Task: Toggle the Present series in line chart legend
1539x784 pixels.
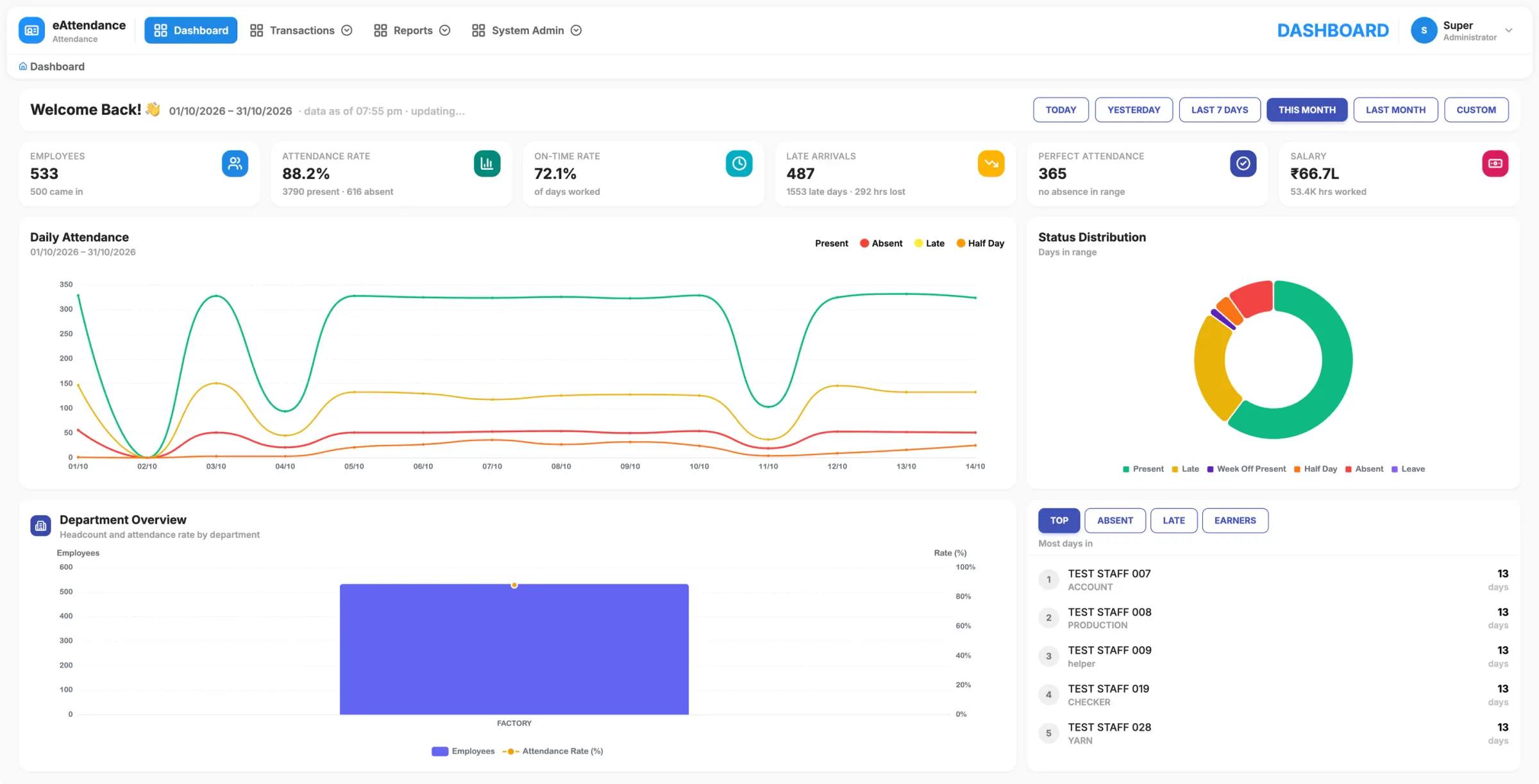Action: [x=831, y=243]
